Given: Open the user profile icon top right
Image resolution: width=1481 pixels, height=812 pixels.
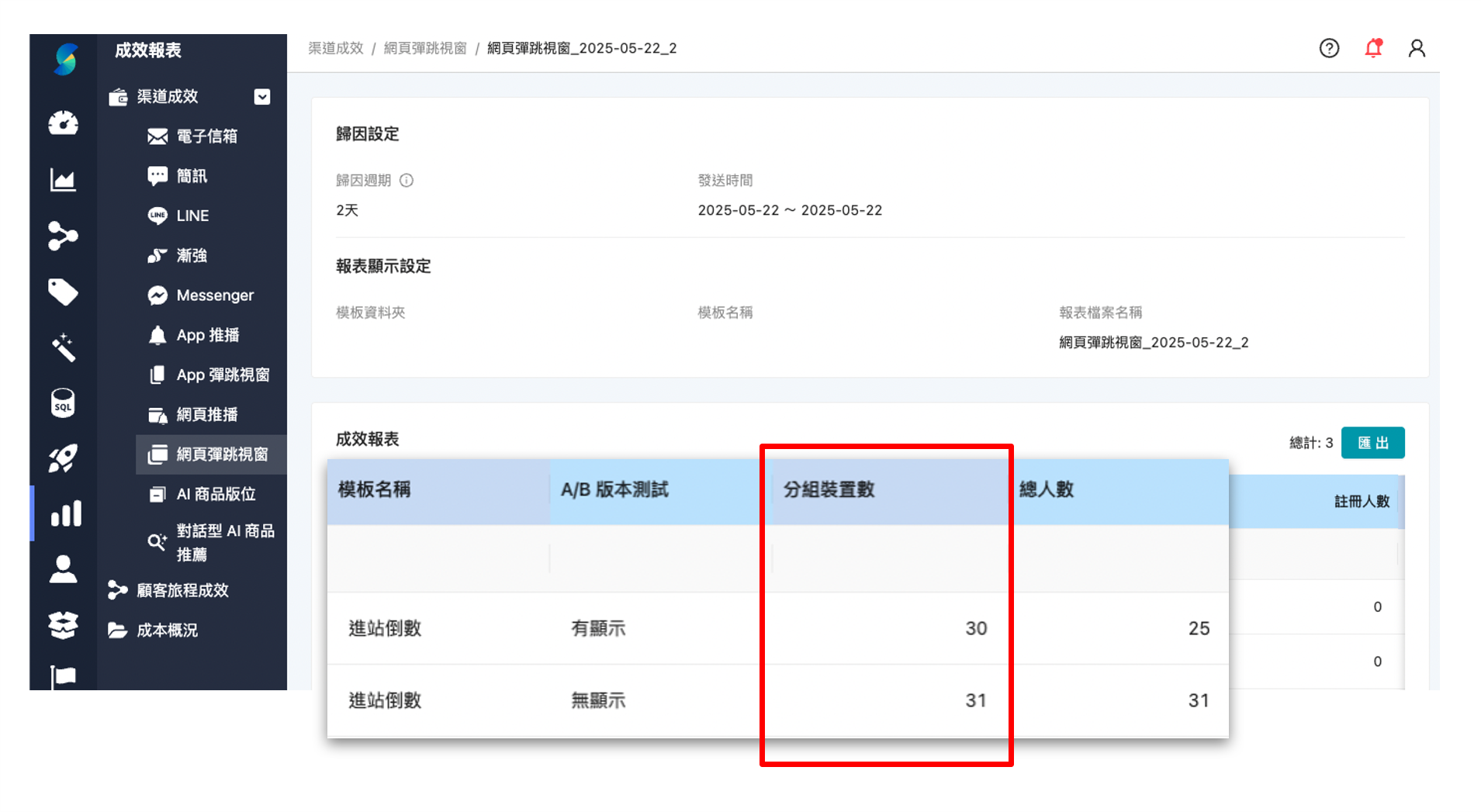Looking at the screenshot, I should (x=1417, y=48).
